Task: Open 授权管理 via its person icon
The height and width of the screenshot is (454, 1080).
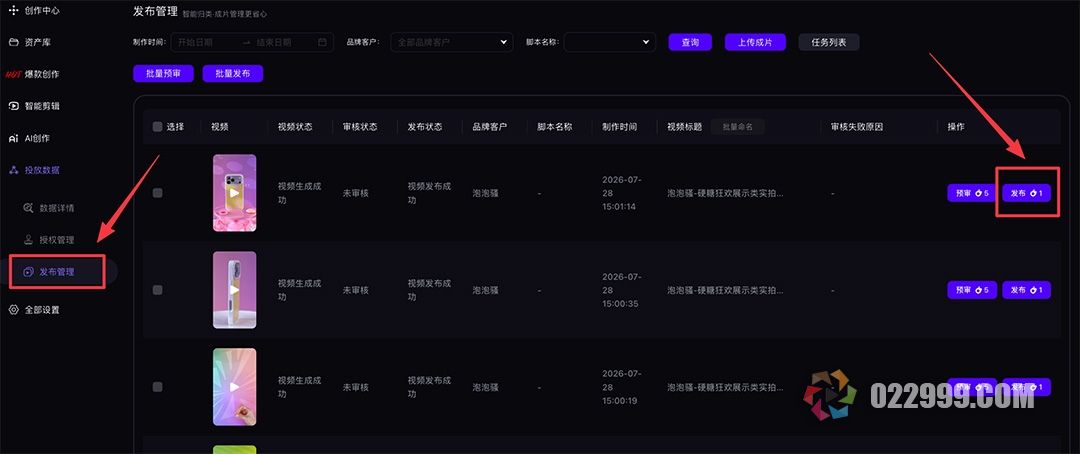Action: tap(28, 240)
